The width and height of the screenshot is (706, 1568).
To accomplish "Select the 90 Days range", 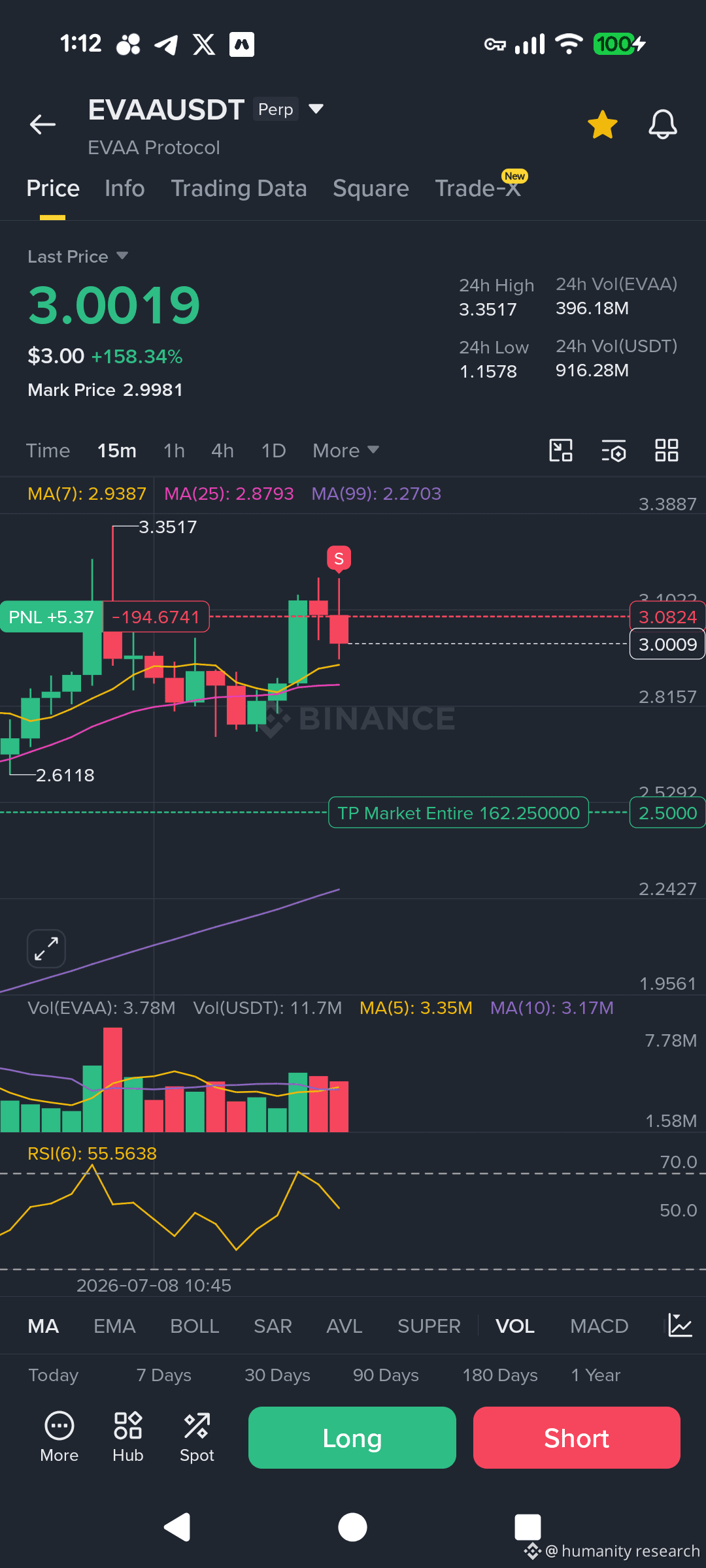I will coord(386,1375).
